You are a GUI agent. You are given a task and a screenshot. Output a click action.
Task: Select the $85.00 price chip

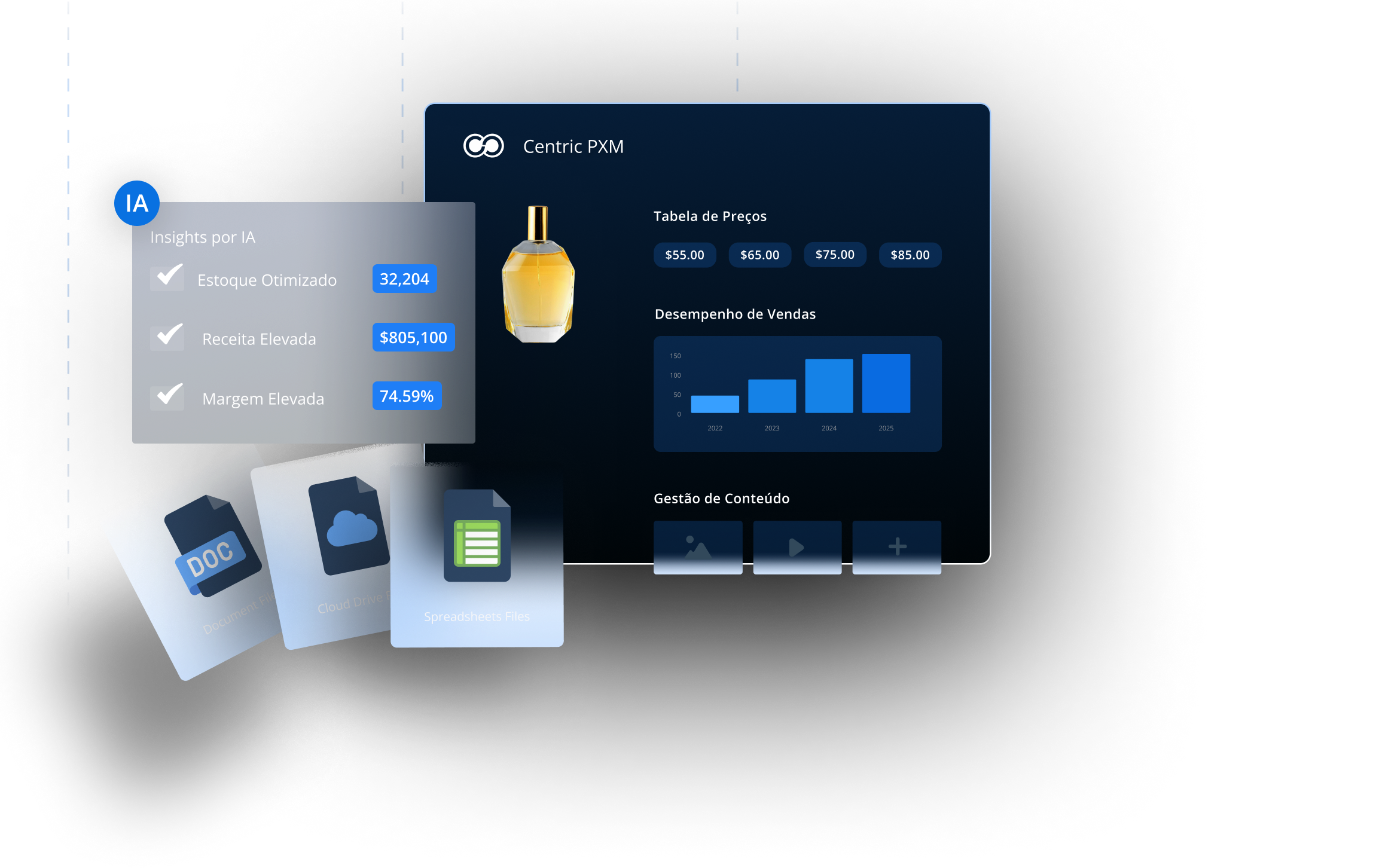910,255
